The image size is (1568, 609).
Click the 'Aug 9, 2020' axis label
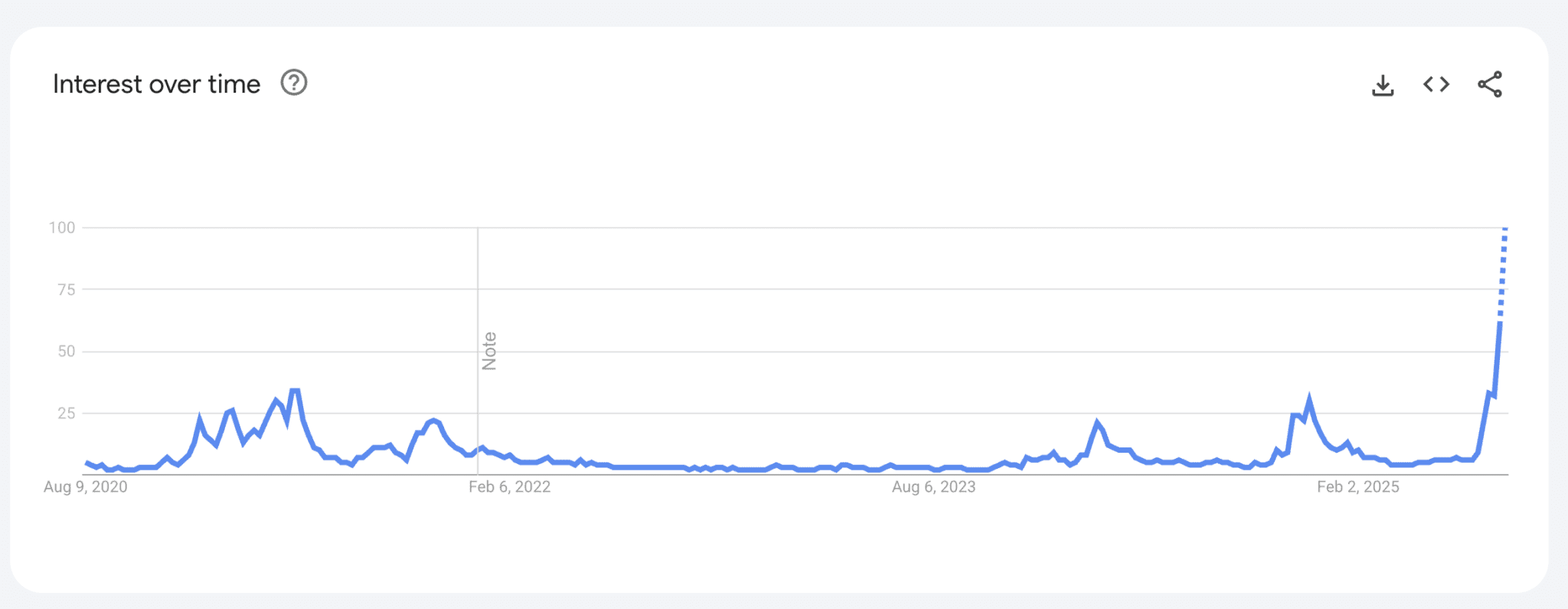86,487
